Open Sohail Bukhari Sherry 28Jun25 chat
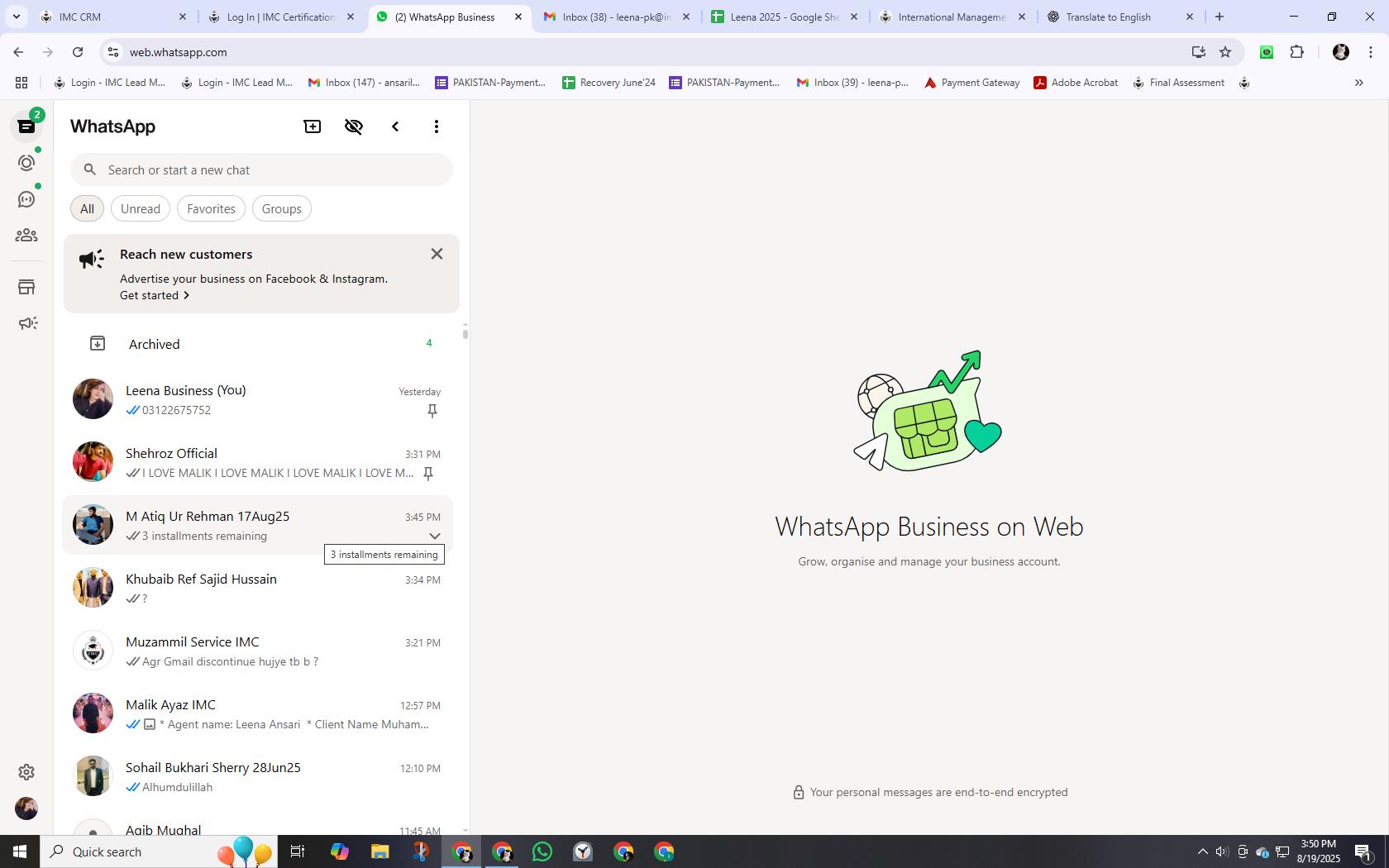 click(258, 777)
